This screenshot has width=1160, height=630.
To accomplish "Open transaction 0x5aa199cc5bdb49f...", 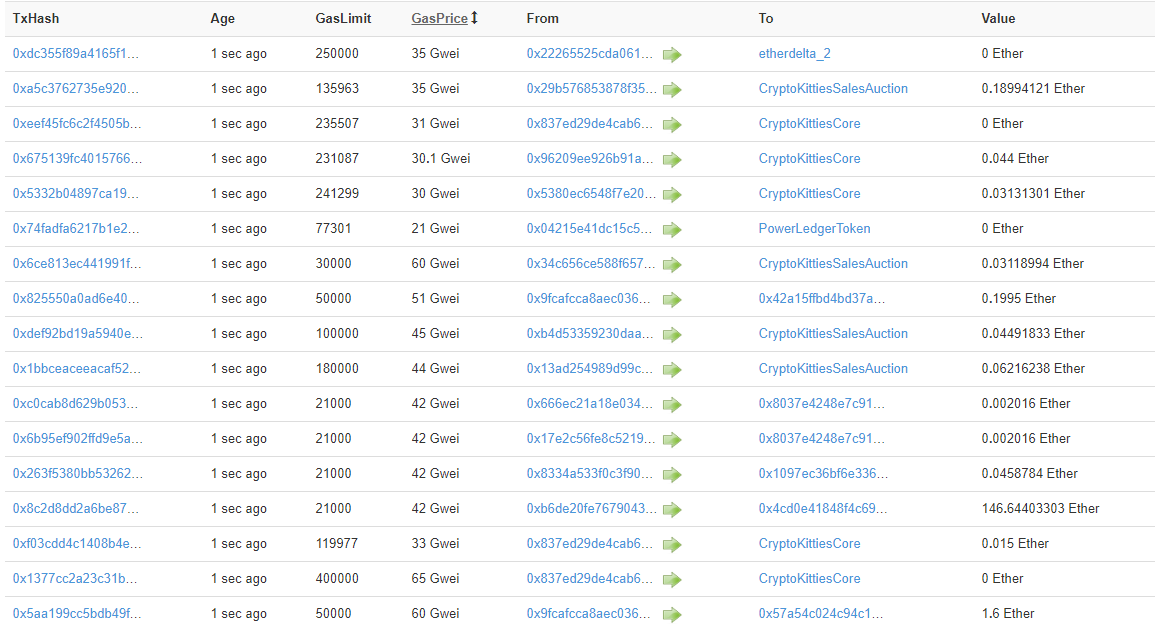I will tap(77, 614).
